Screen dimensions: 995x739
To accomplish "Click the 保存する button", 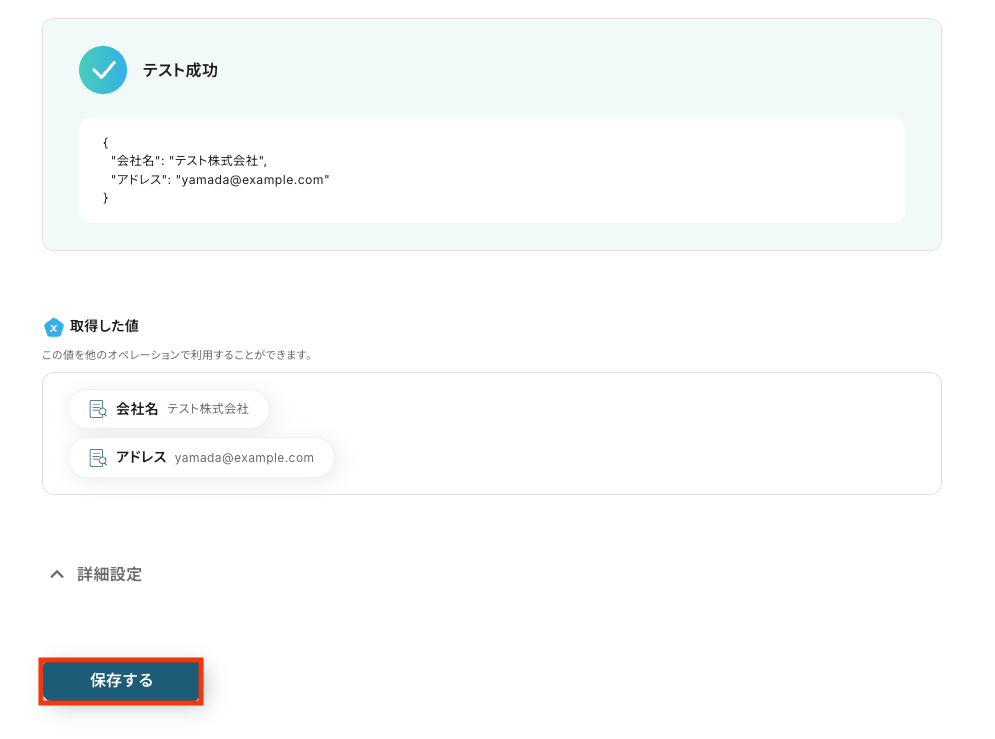I will coord(121,681).
